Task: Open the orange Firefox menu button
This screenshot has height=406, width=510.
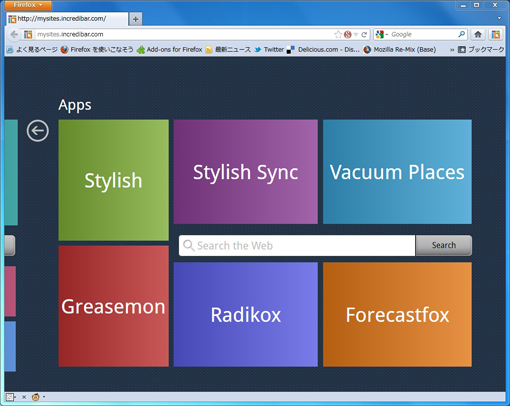Action: (x=28, y=5)
